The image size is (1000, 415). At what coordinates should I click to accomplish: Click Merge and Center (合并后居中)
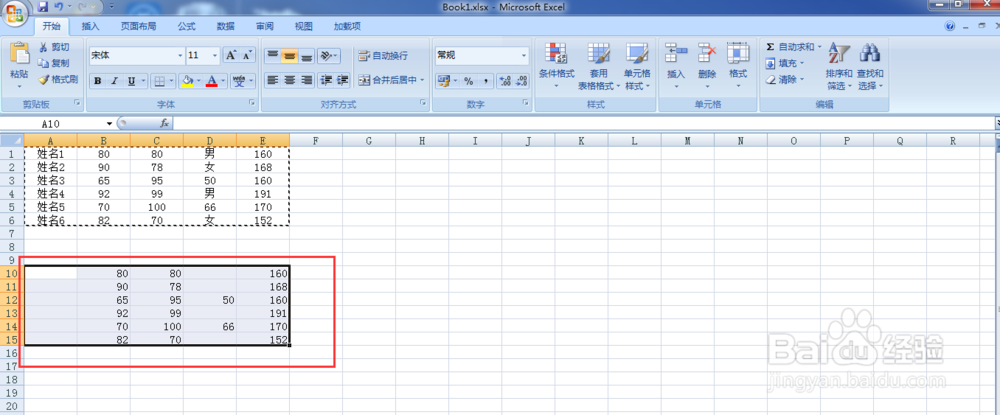point(387,80)
